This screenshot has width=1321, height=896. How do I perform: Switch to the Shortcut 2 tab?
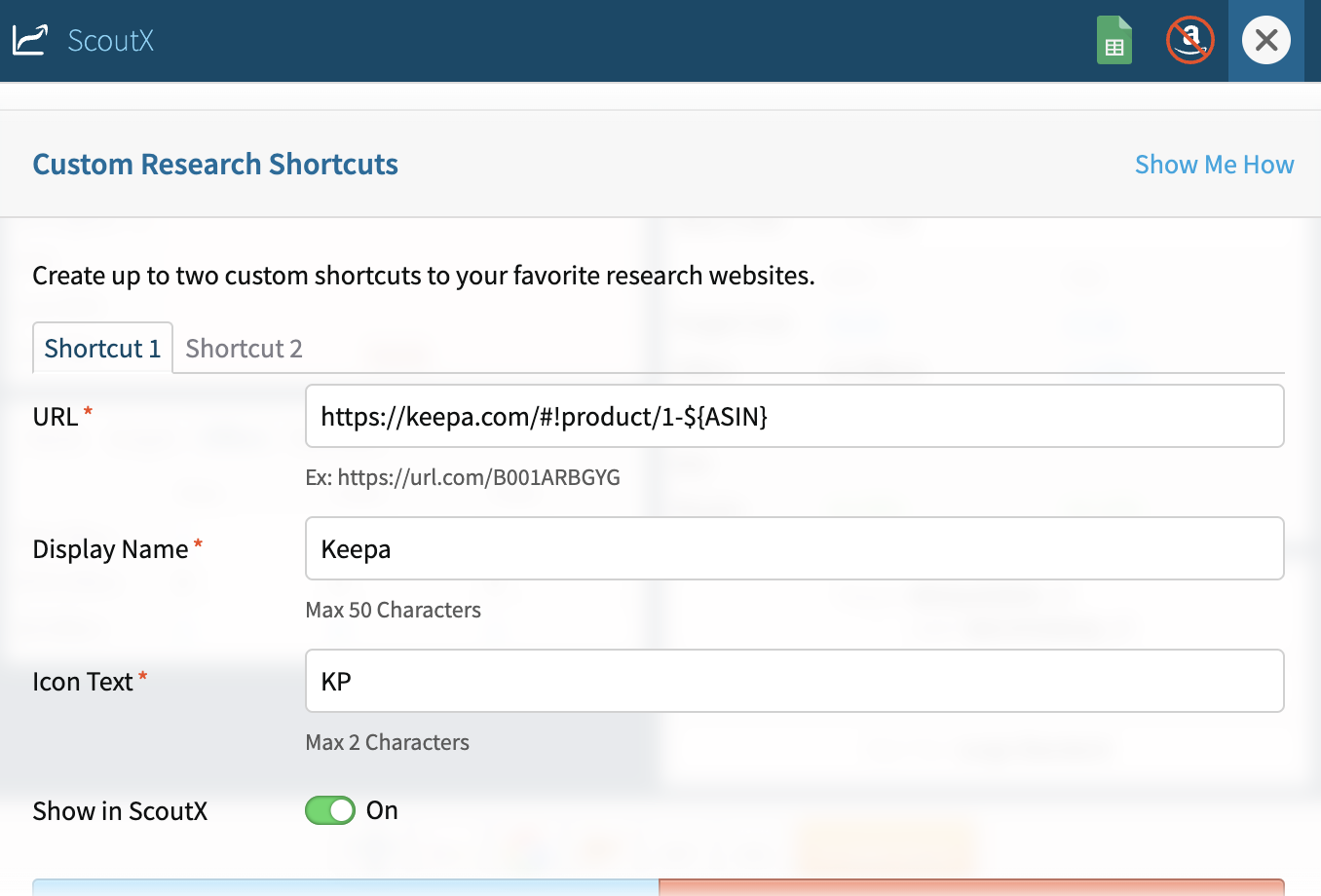coord(244,348)
